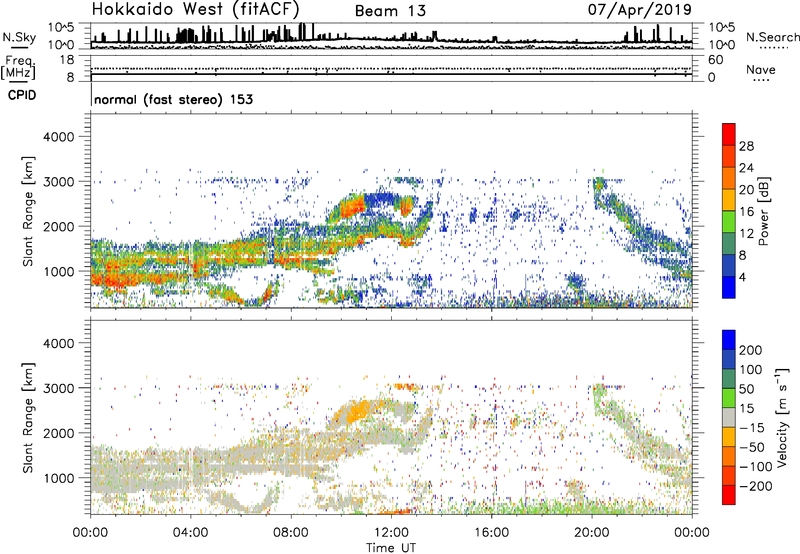Click the diagonal echo band after 20:00 in power panel

[640, 227]
